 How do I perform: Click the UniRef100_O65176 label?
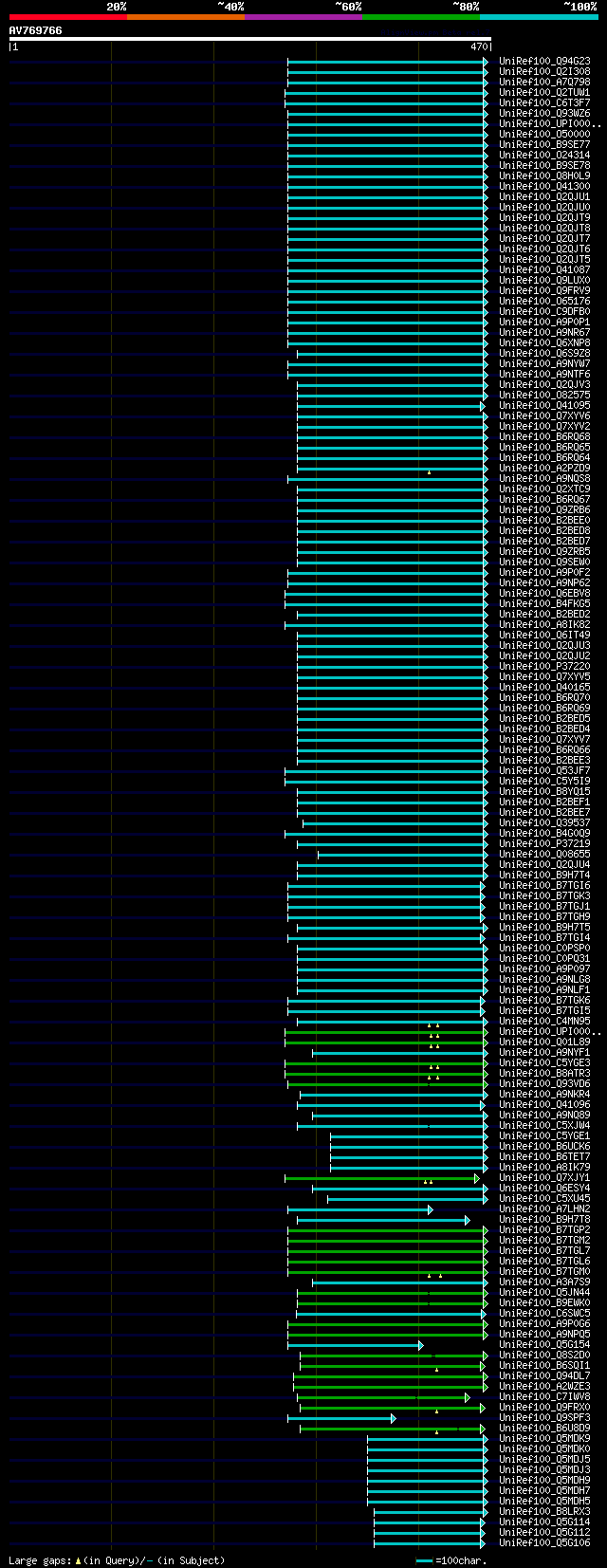(544, 302)
